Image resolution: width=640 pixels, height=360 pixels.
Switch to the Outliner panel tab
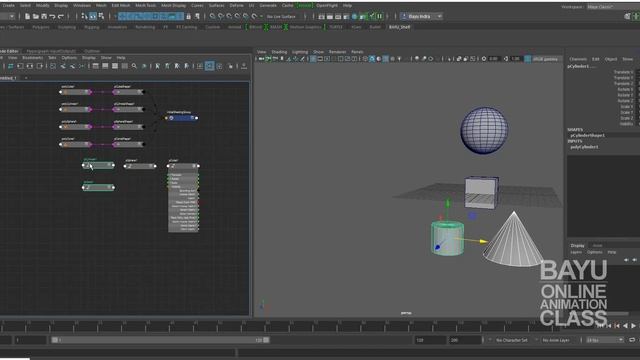click(92, 51)
